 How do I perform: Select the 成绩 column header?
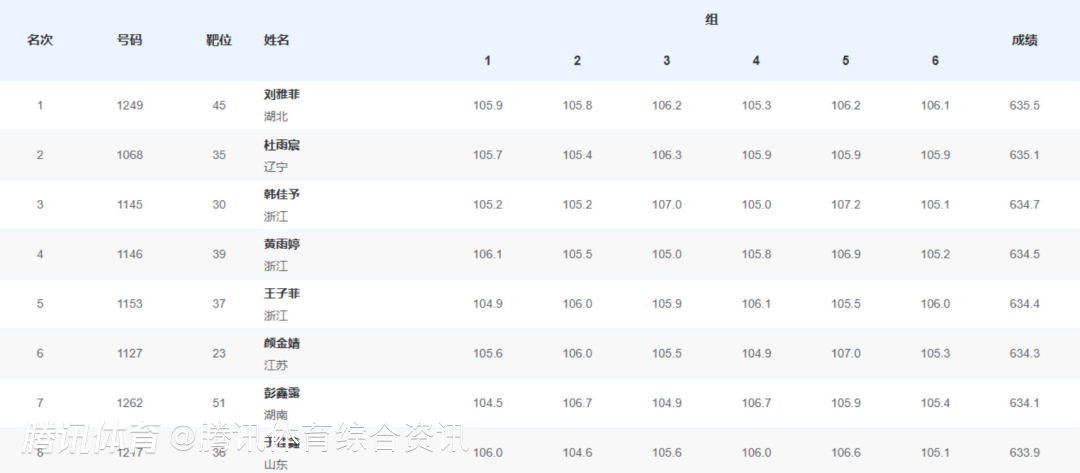point(1024,40)
